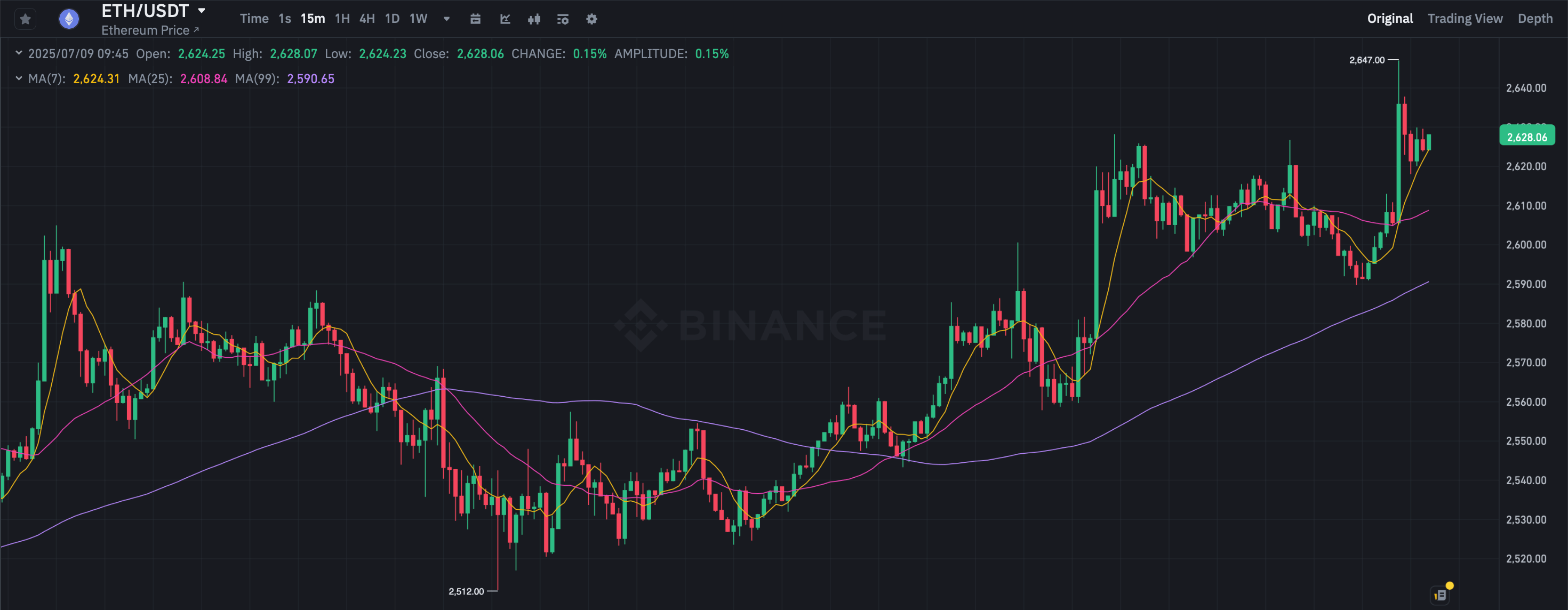Click the MA(99) value 2,590.65
Viewport: 1568px width, 610px height.
[x=310, y=78]
